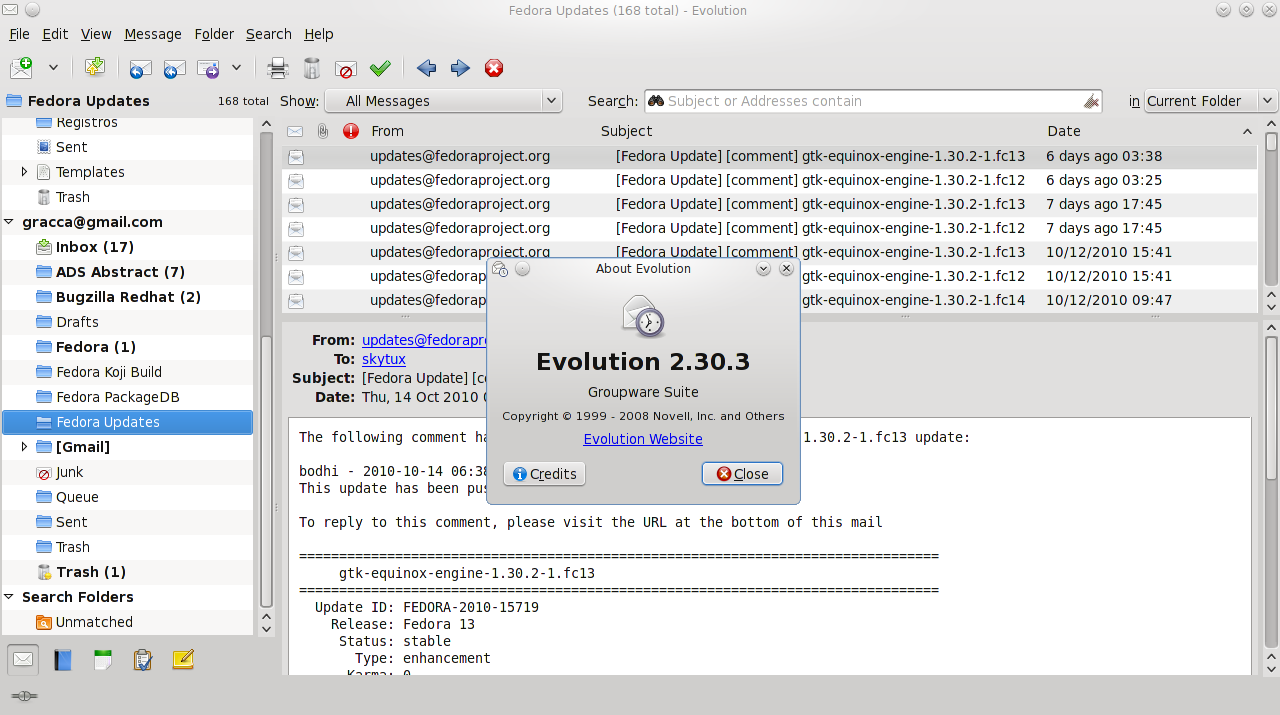
Task: Clear the search field
Action: [1092, 101]
